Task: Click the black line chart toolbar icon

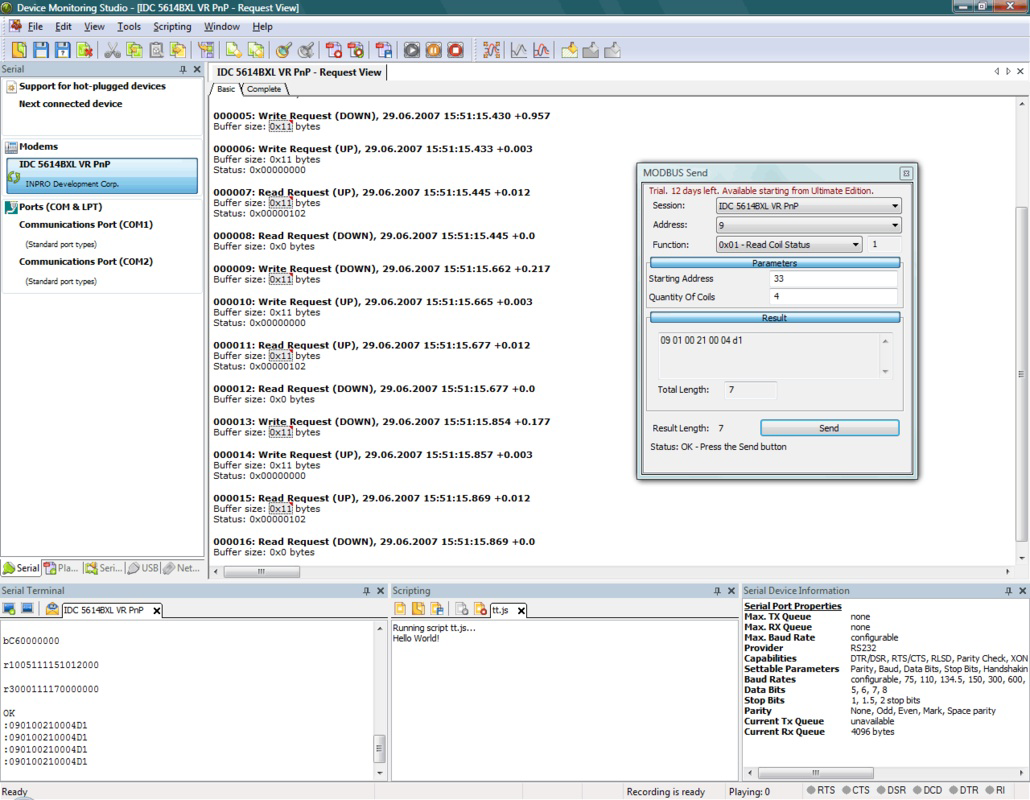Action: (x=519, y=50)
